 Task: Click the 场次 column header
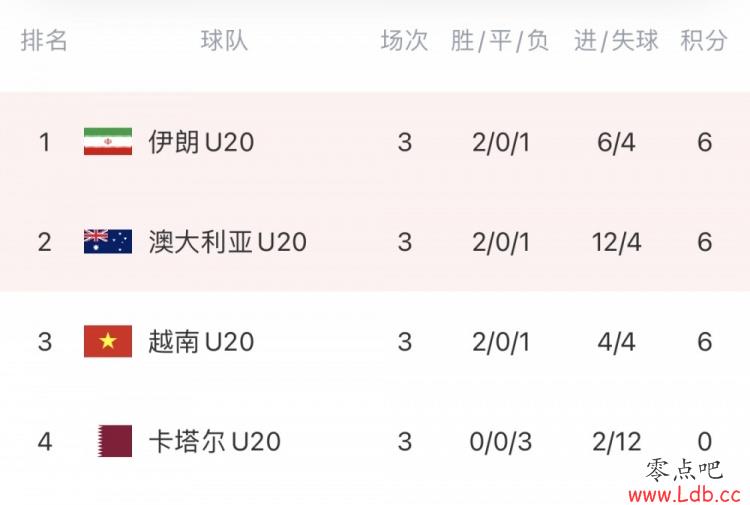coord(405,40)
